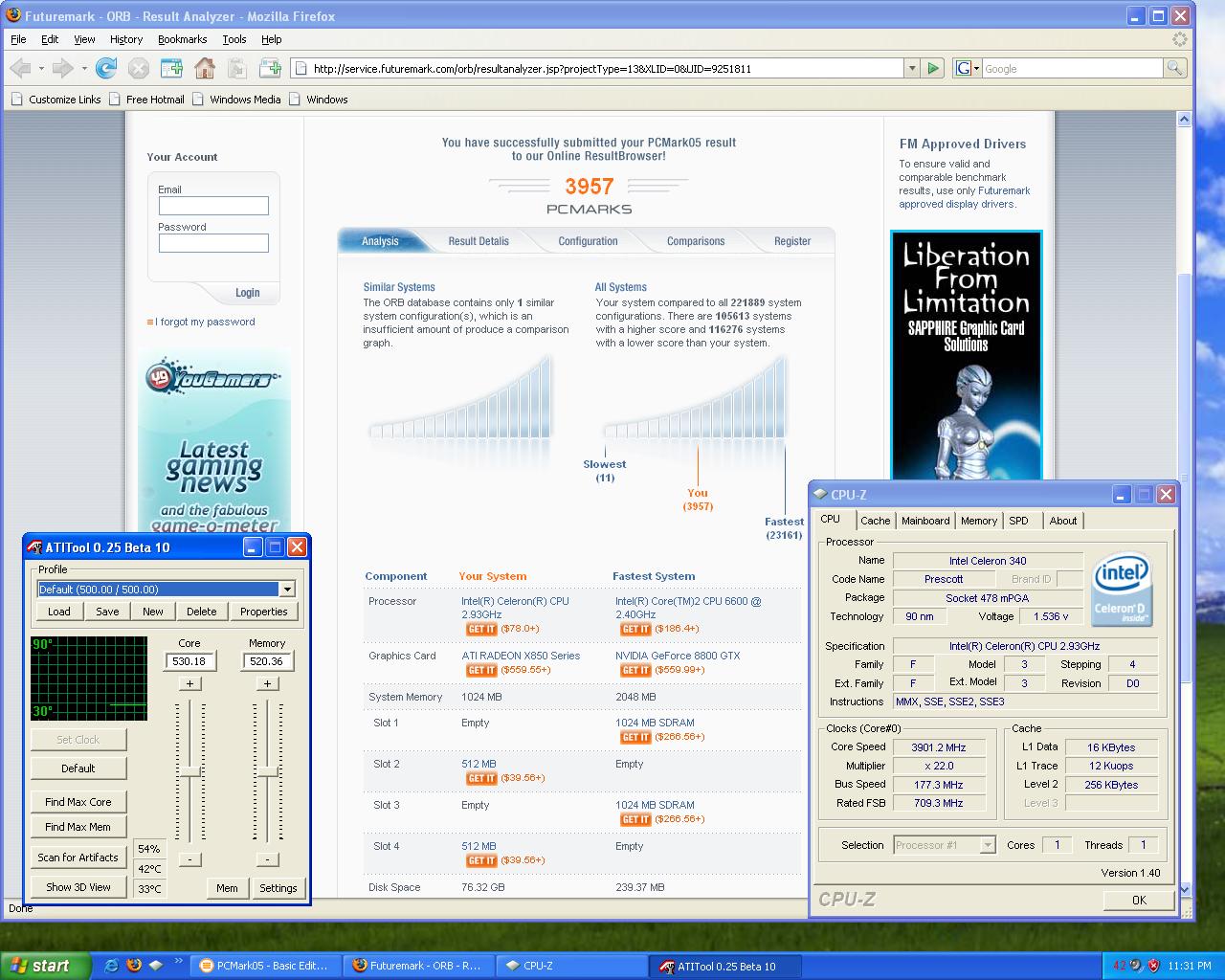Open the File menu in Firefox
The image size is (1225, 980).
[x=18, y=39]
